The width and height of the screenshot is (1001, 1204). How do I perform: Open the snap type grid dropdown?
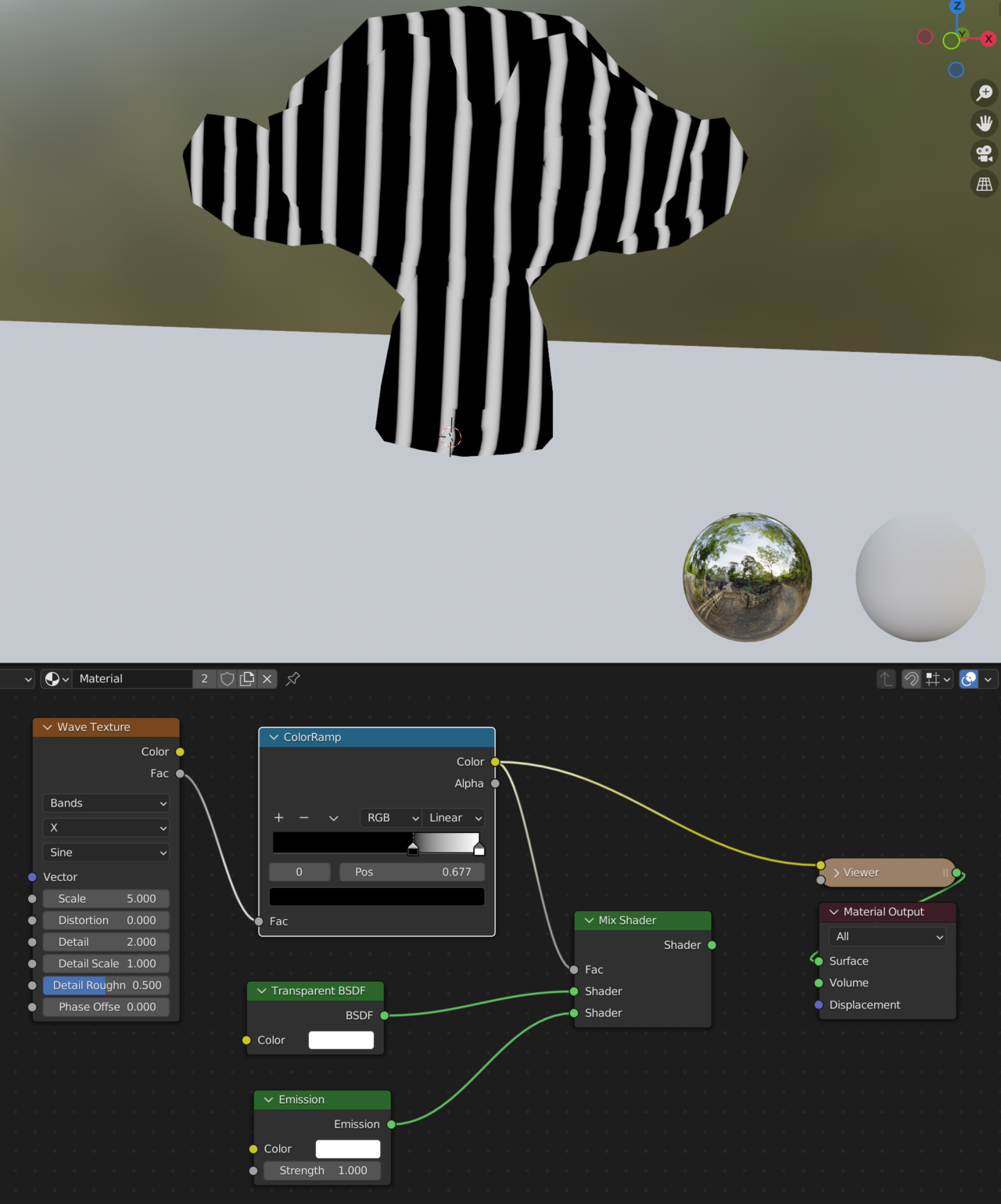pos(938,679)
